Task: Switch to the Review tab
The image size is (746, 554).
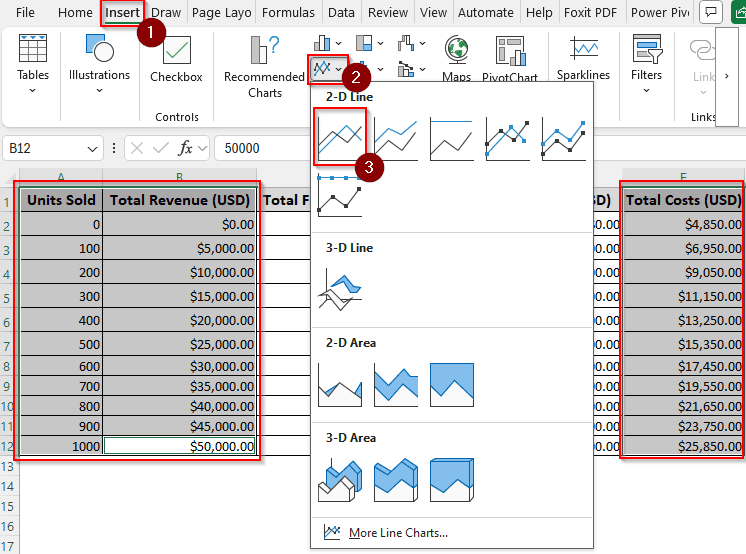Action: pyautogui.click(x=388, y=12)
